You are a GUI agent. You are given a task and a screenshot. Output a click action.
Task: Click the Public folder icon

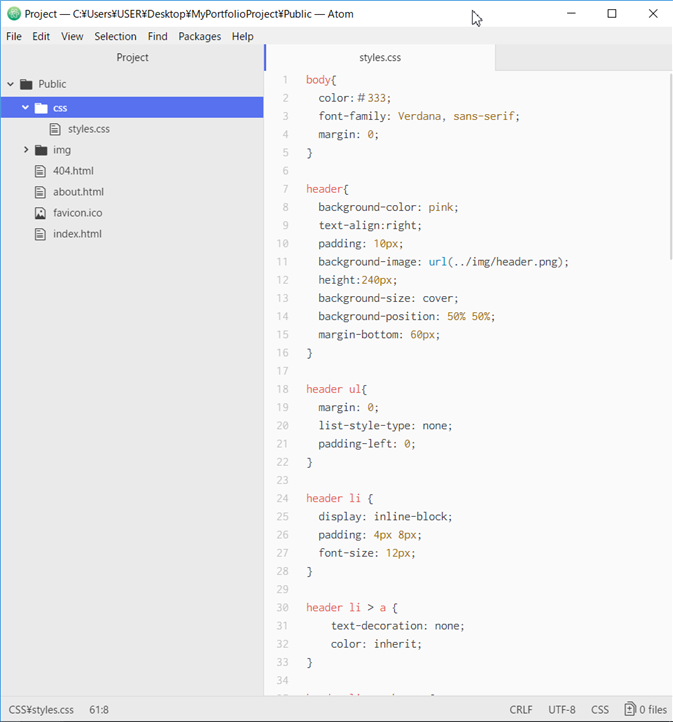26,84
